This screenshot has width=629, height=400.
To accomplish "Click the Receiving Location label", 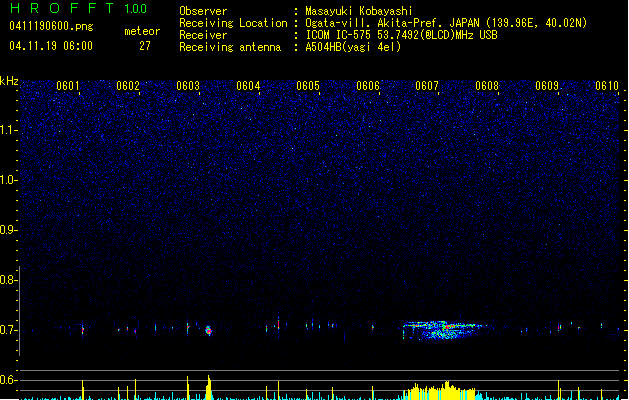I will pyautogui.click(x=233, y=23).
